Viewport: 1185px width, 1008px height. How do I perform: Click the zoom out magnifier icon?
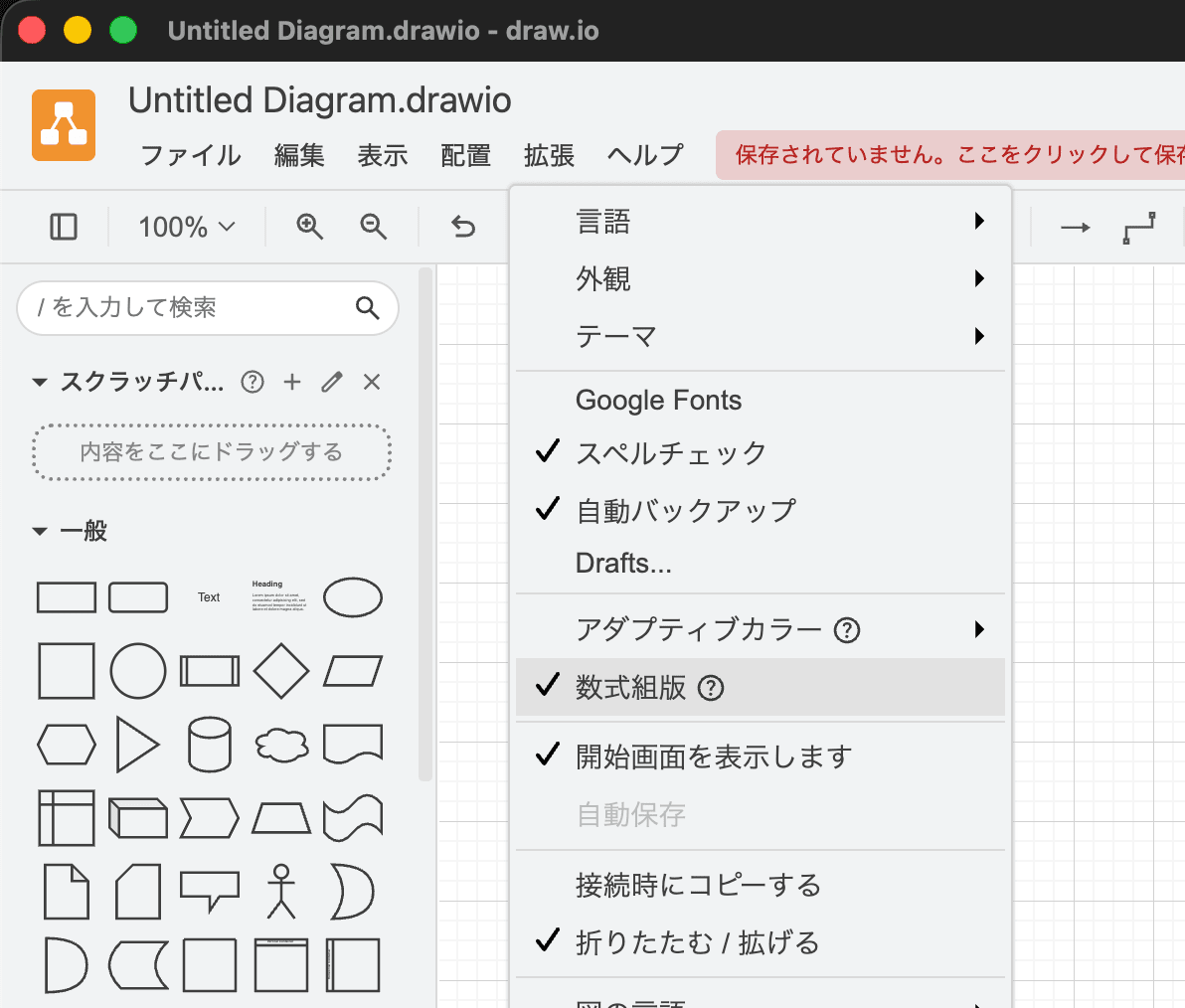pyautogui.click(x=374, y=227)
